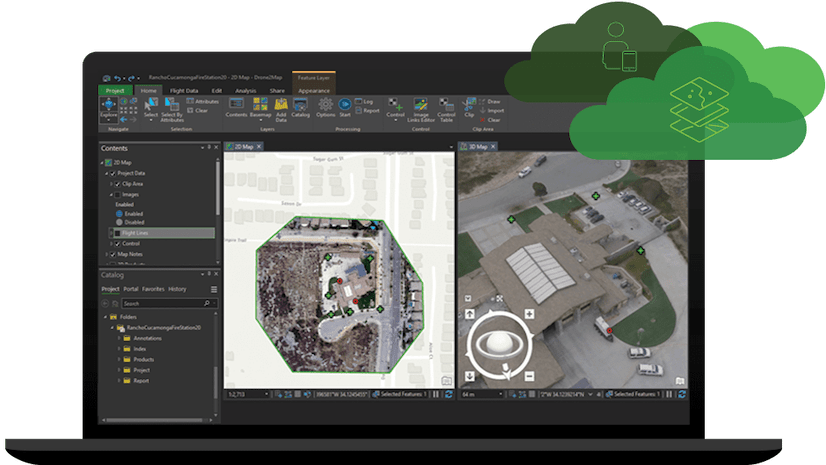Open the 2D map scale dropdown

pyautogui.click(x=267, y=394)
